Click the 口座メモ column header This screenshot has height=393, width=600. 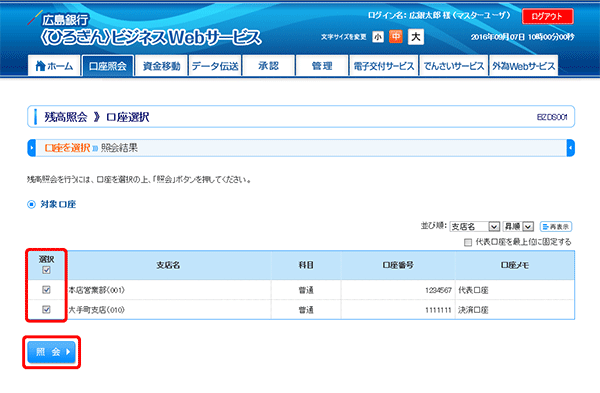(515, 265)
